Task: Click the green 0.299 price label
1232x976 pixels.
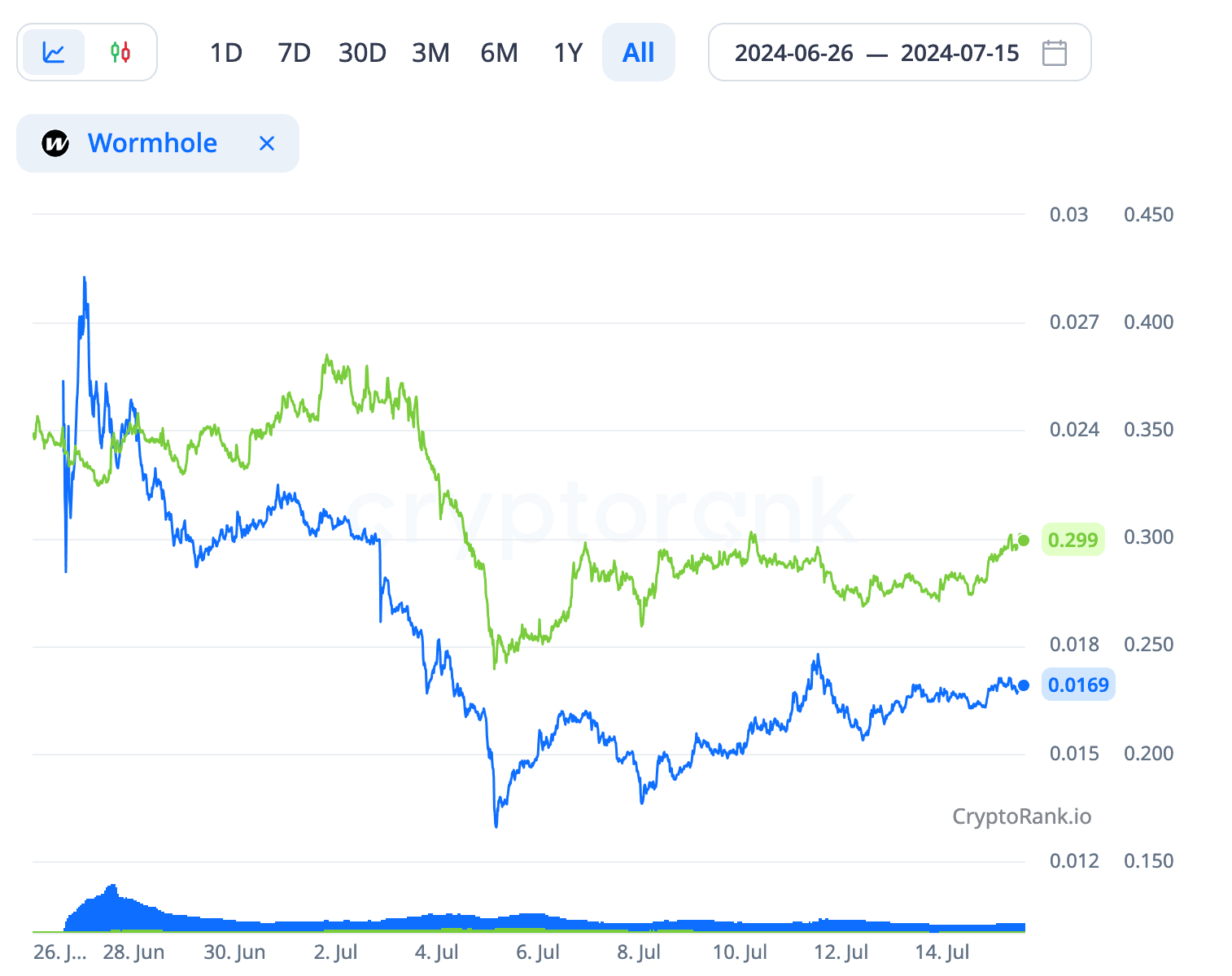Action: pos(1073,540)
